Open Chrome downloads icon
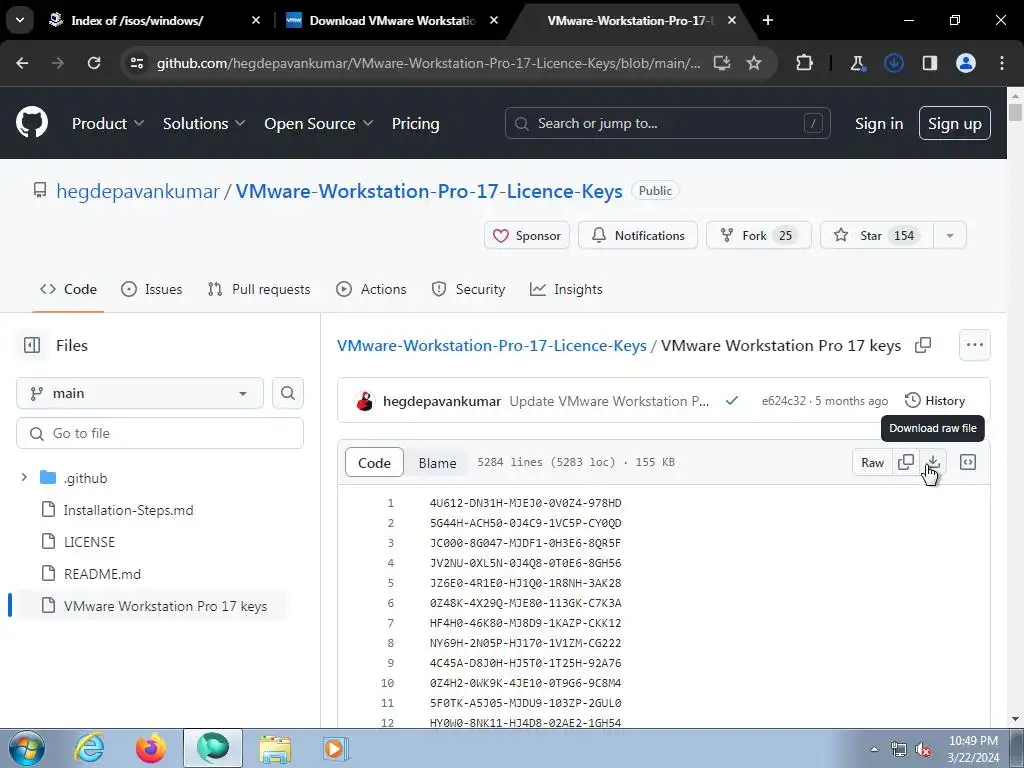The width and height of the screenshot is (1024, 768). pos(893,63)
